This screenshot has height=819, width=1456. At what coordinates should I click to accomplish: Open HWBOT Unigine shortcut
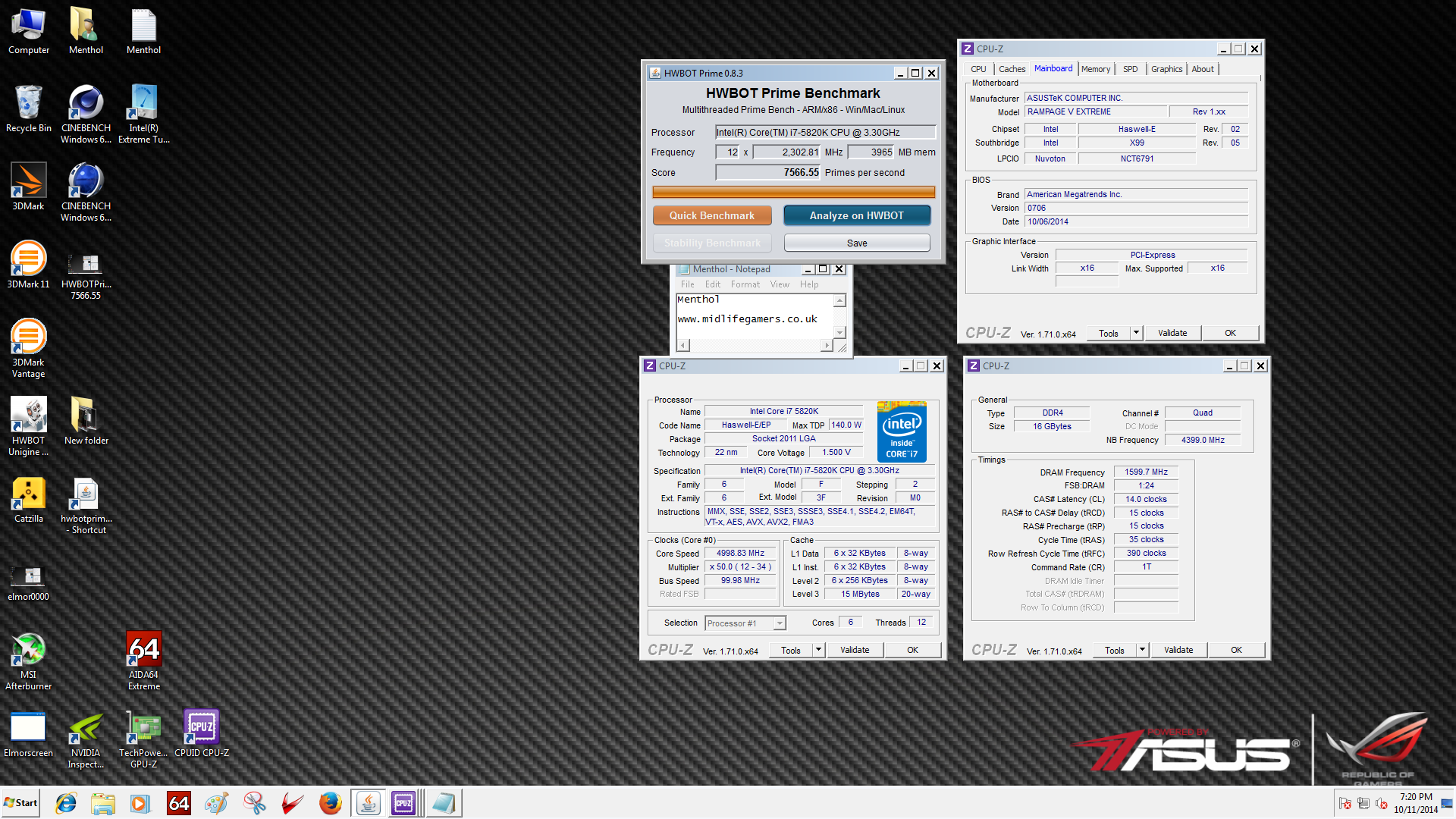coord(29,427)
